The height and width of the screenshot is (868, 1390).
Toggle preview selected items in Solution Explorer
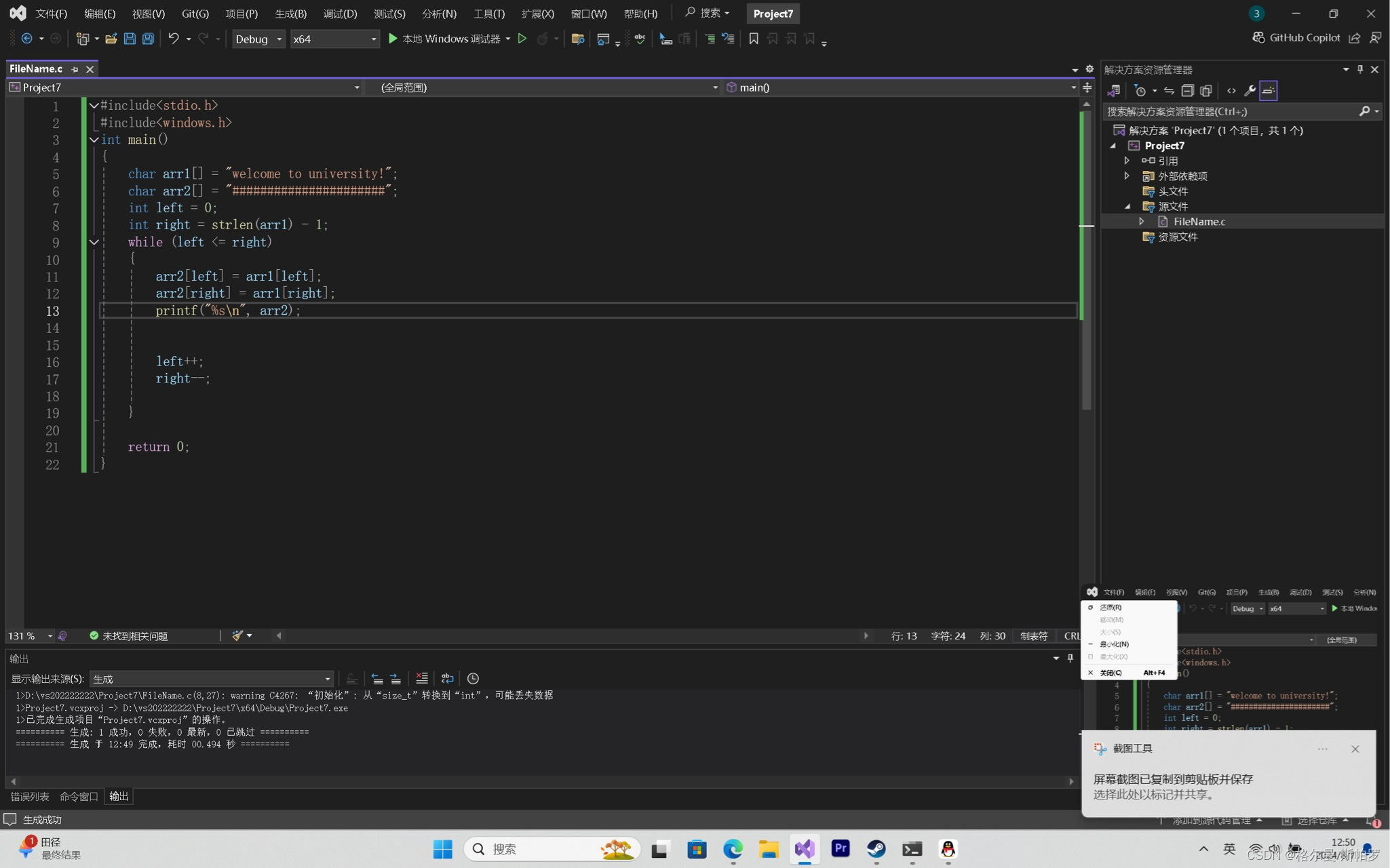1269,90
